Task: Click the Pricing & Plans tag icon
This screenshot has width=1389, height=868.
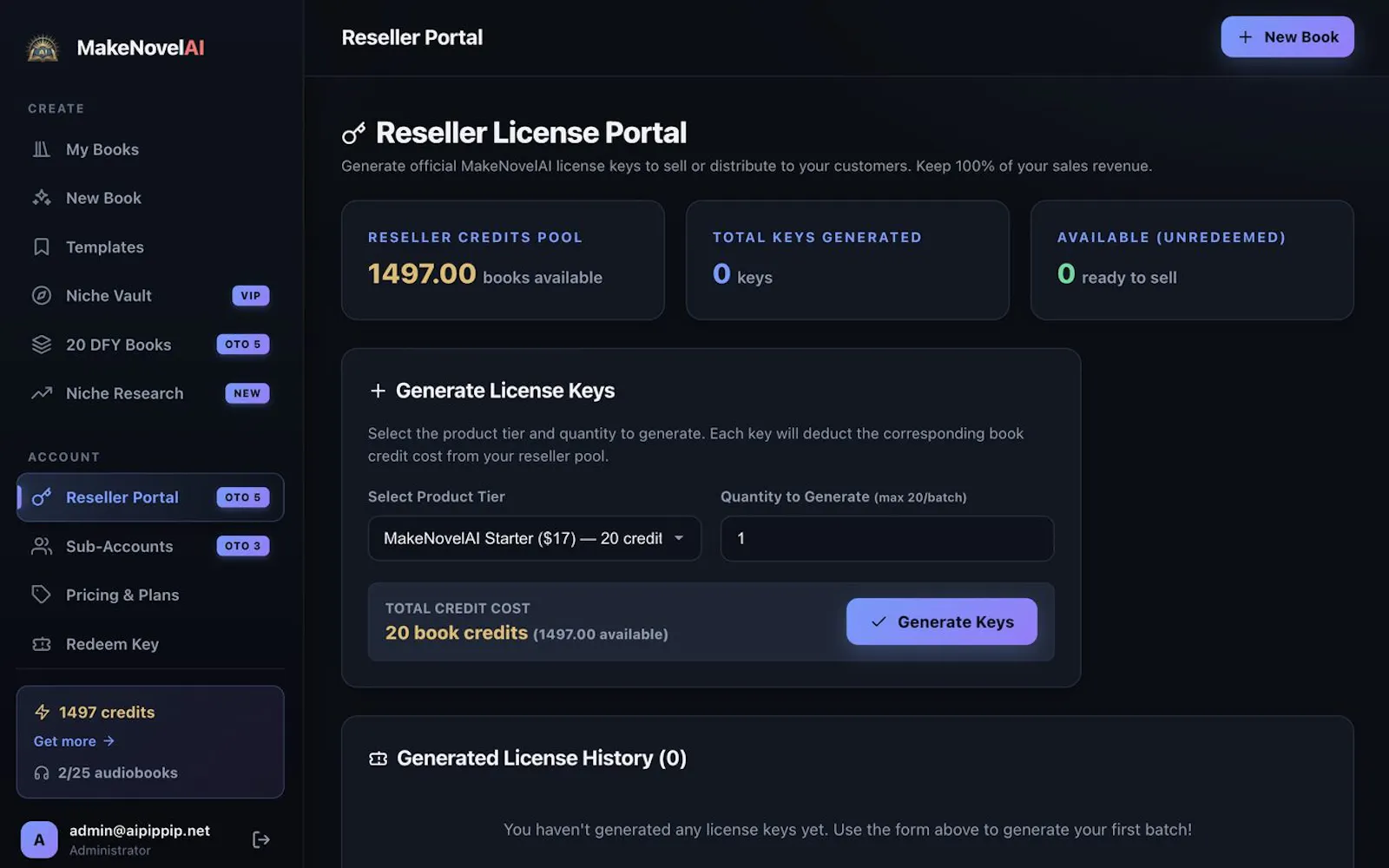Action: tap(42, 595)
